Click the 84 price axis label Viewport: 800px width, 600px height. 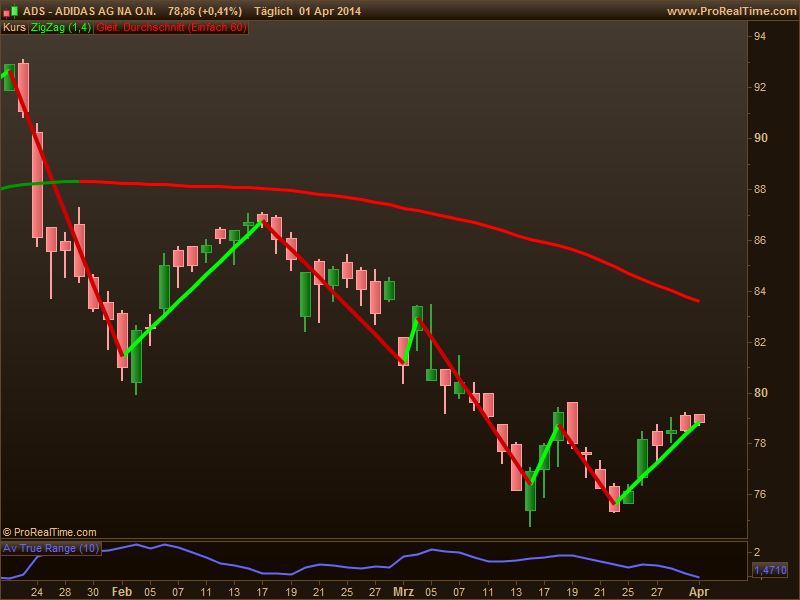tap(760, 291)
